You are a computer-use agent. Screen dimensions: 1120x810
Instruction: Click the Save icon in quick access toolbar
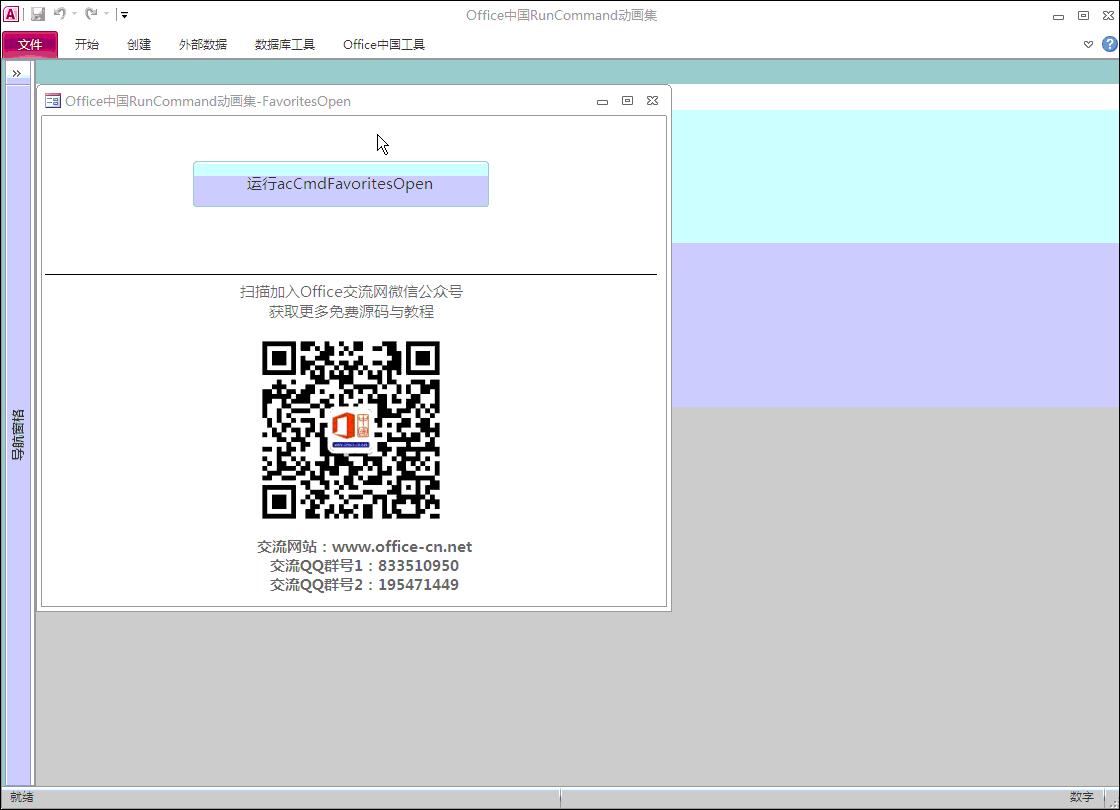38,14
